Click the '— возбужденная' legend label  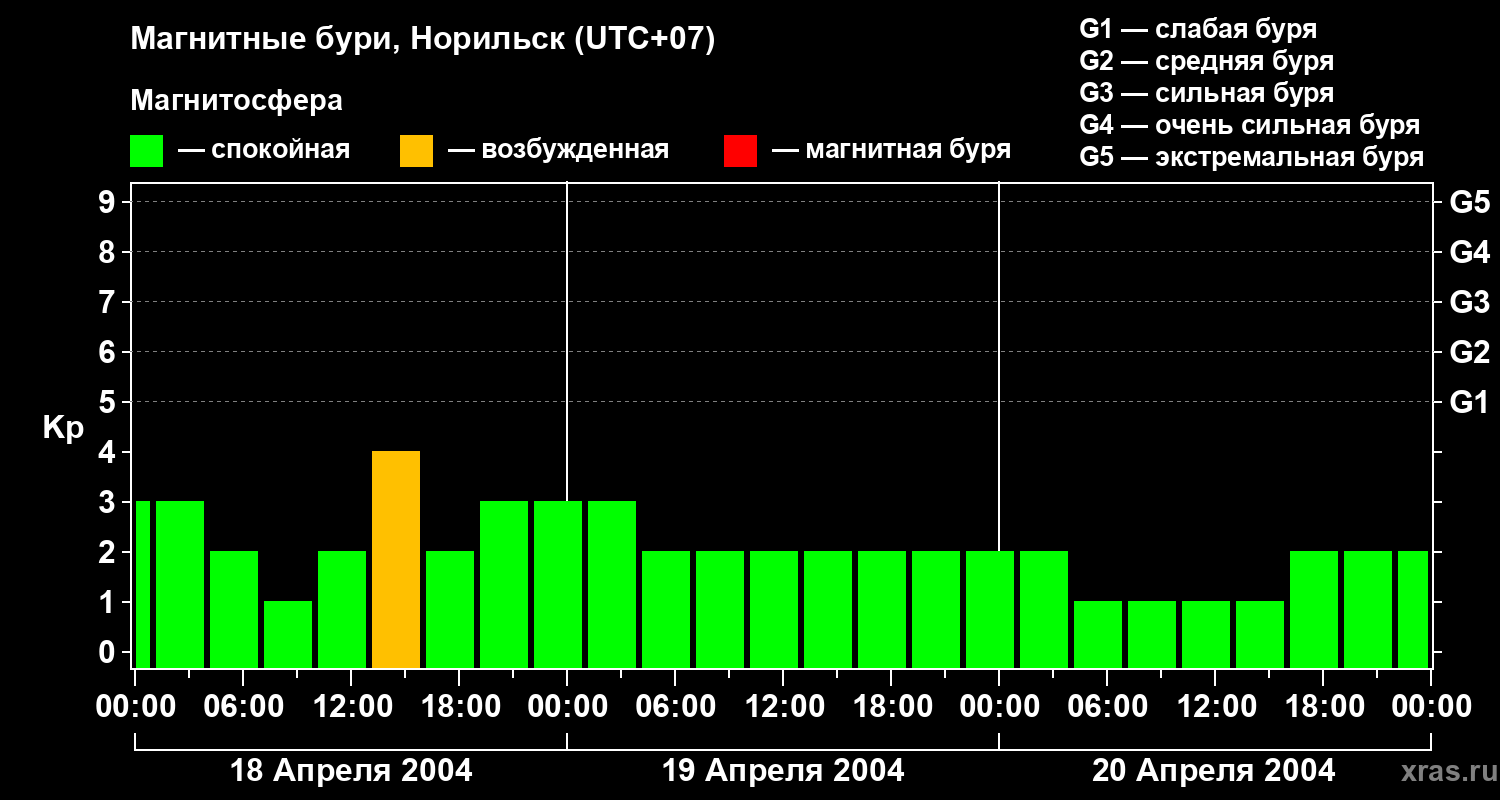(x=558, y=151)
